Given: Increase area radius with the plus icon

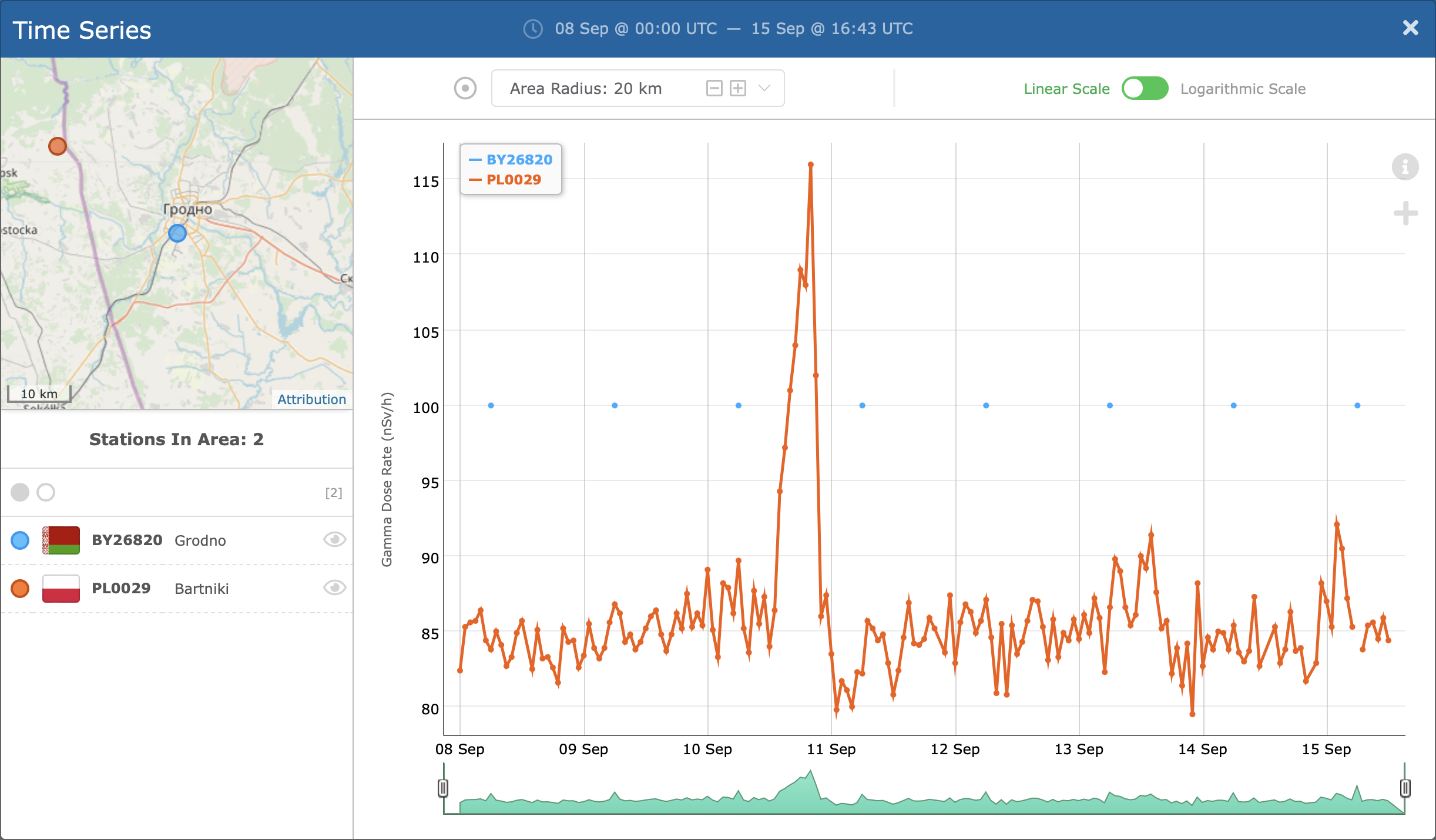Looking at the screenshot, I should pos(738,89).
